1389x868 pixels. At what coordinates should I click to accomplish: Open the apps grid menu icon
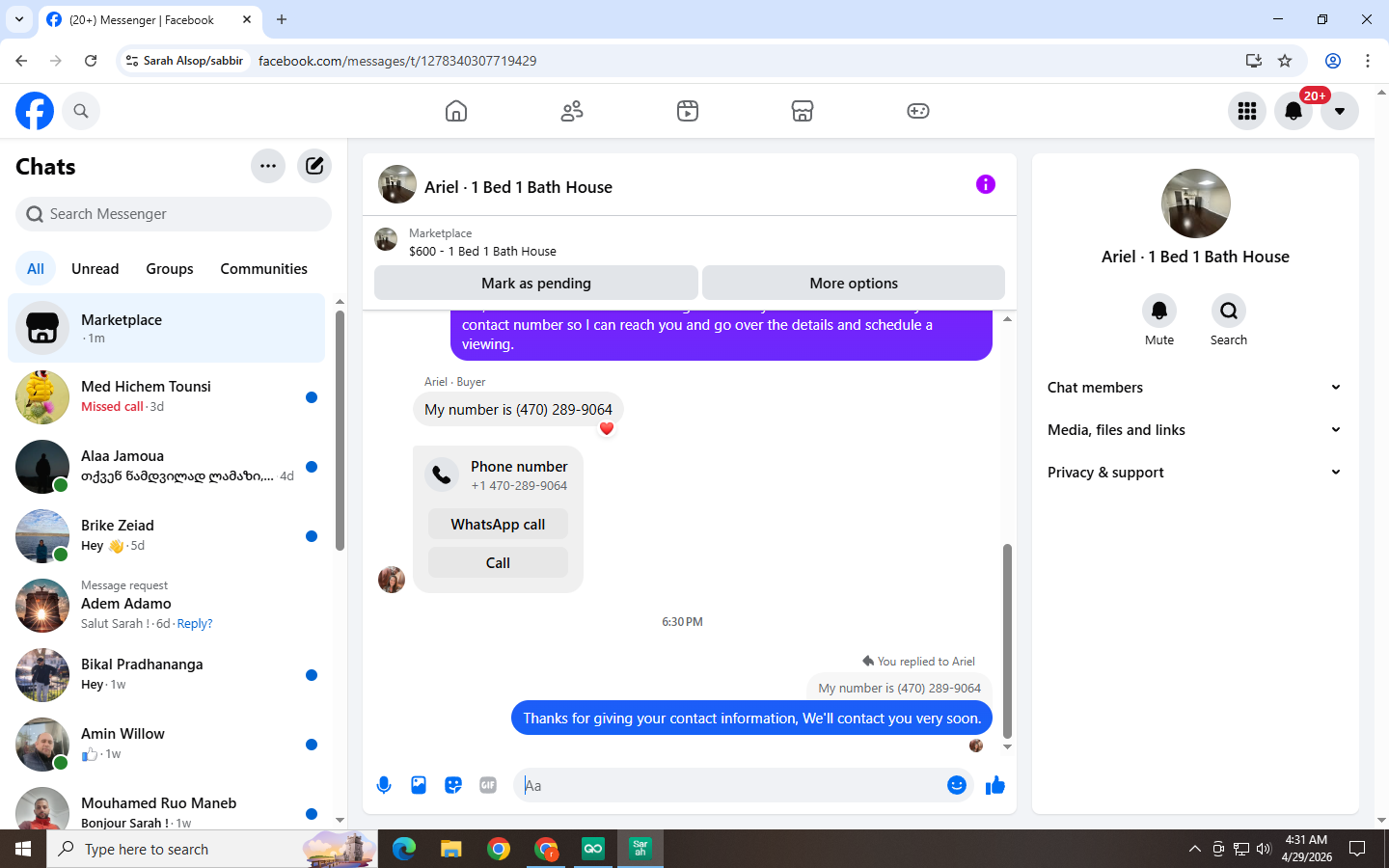[1247, 111]
